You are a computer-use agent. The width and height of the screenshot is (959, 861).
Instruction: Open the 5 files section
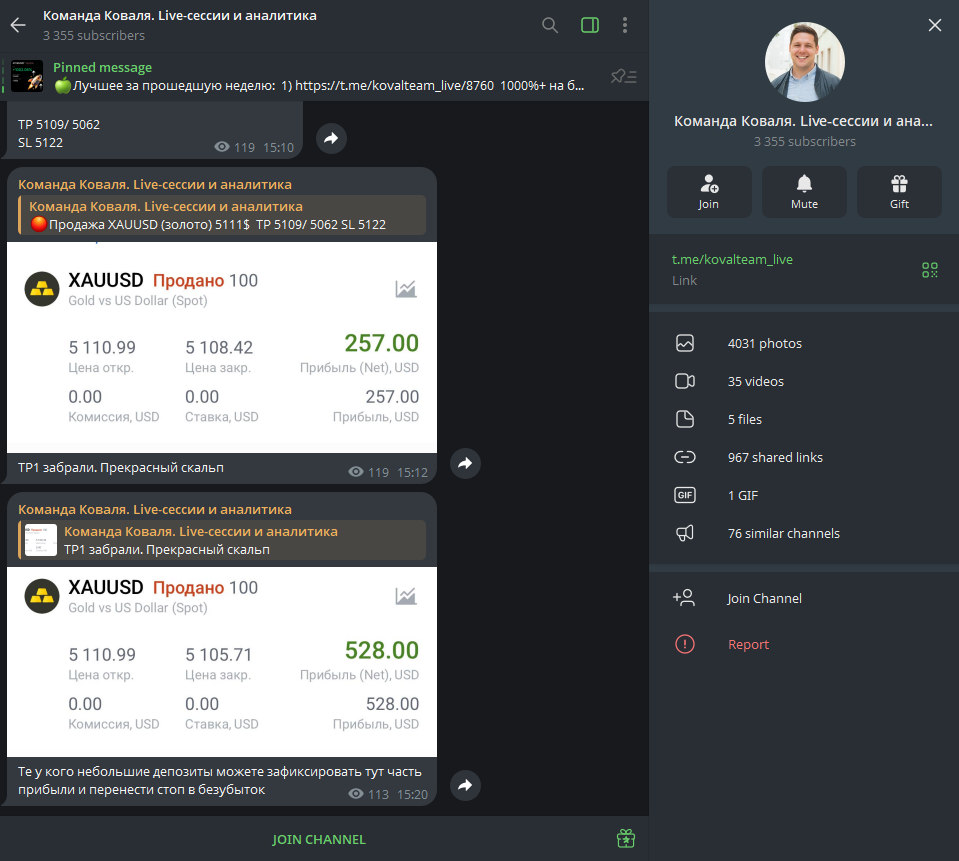tap(804, 419)
